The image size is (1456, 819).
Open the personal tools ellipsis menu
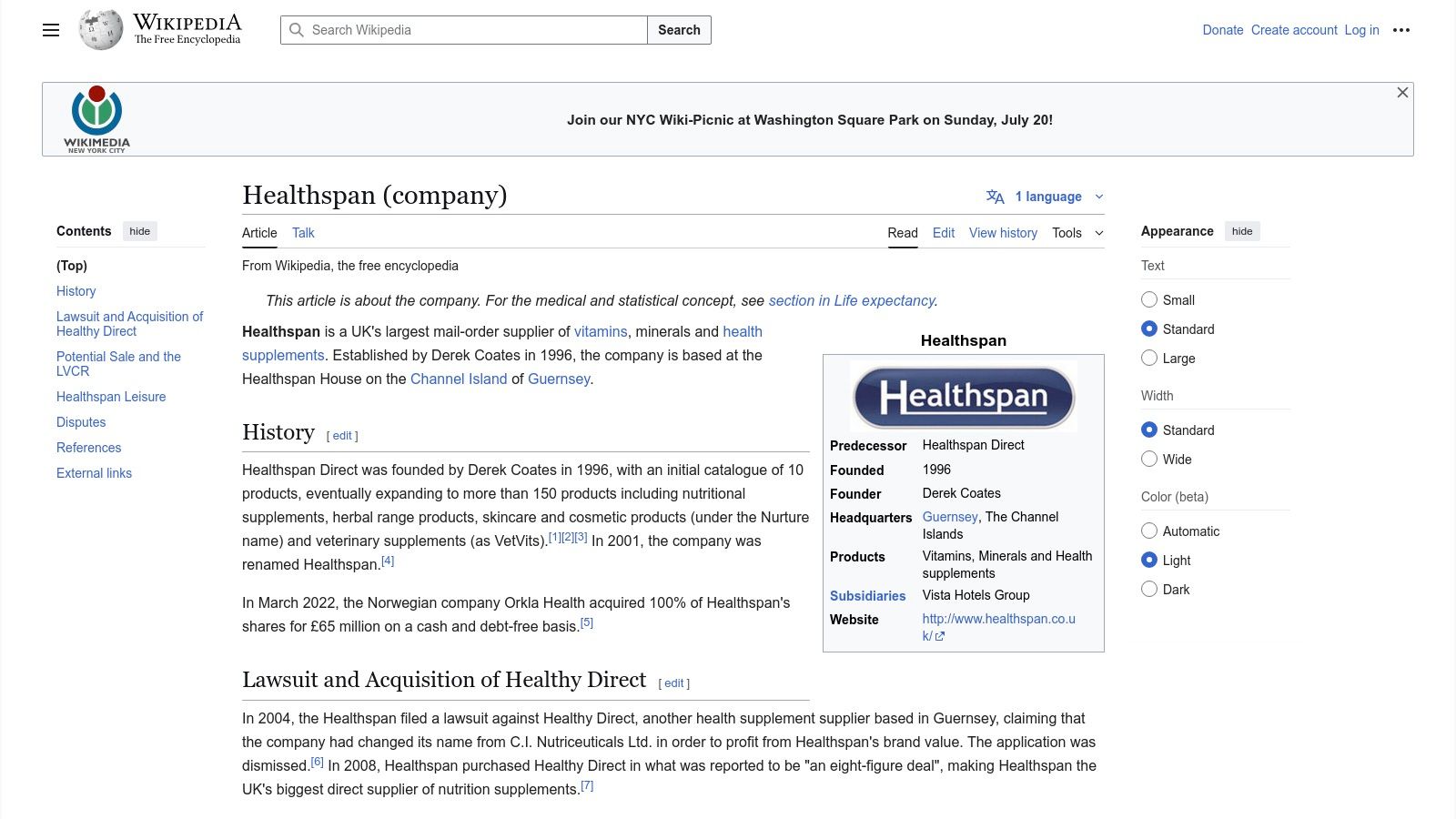tap(1401, 30)
